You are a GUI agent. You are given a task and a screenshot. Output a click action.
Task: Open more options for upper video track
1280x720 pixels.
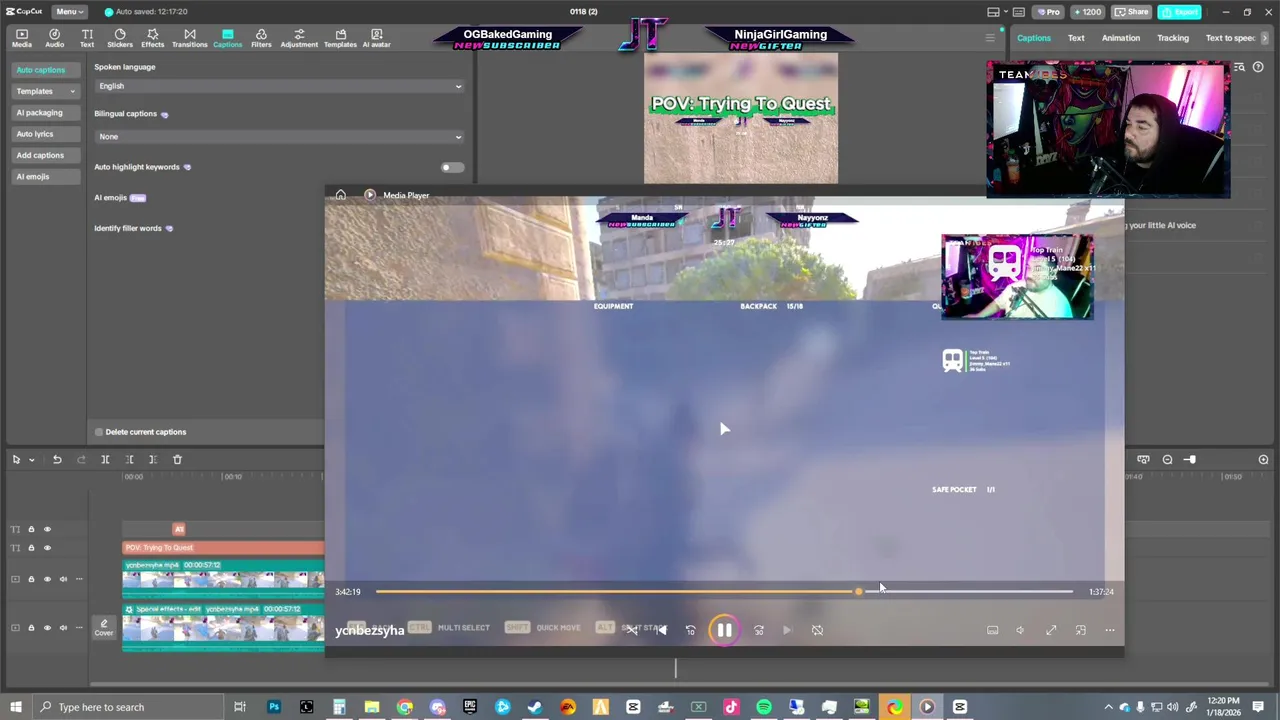click(78, 579)
